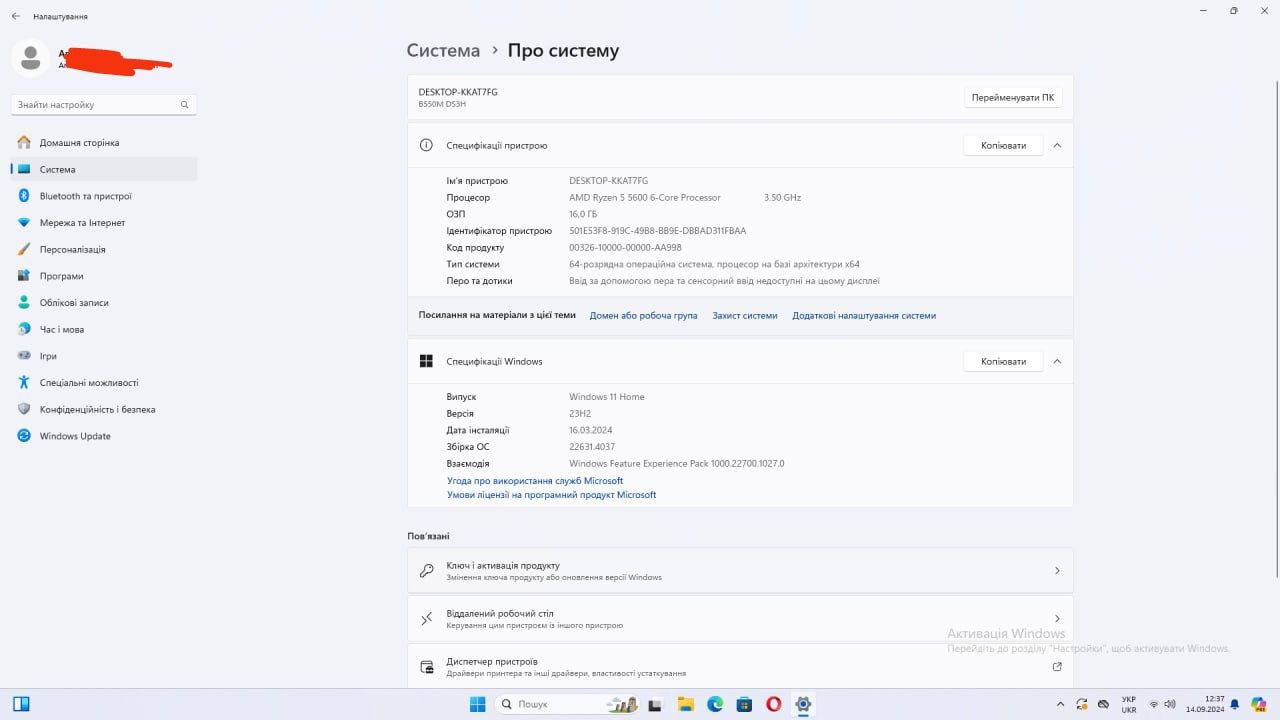Select the OS build value 22631.4037
This screenshot has height=720, width=1280.
tap(592, 447)
